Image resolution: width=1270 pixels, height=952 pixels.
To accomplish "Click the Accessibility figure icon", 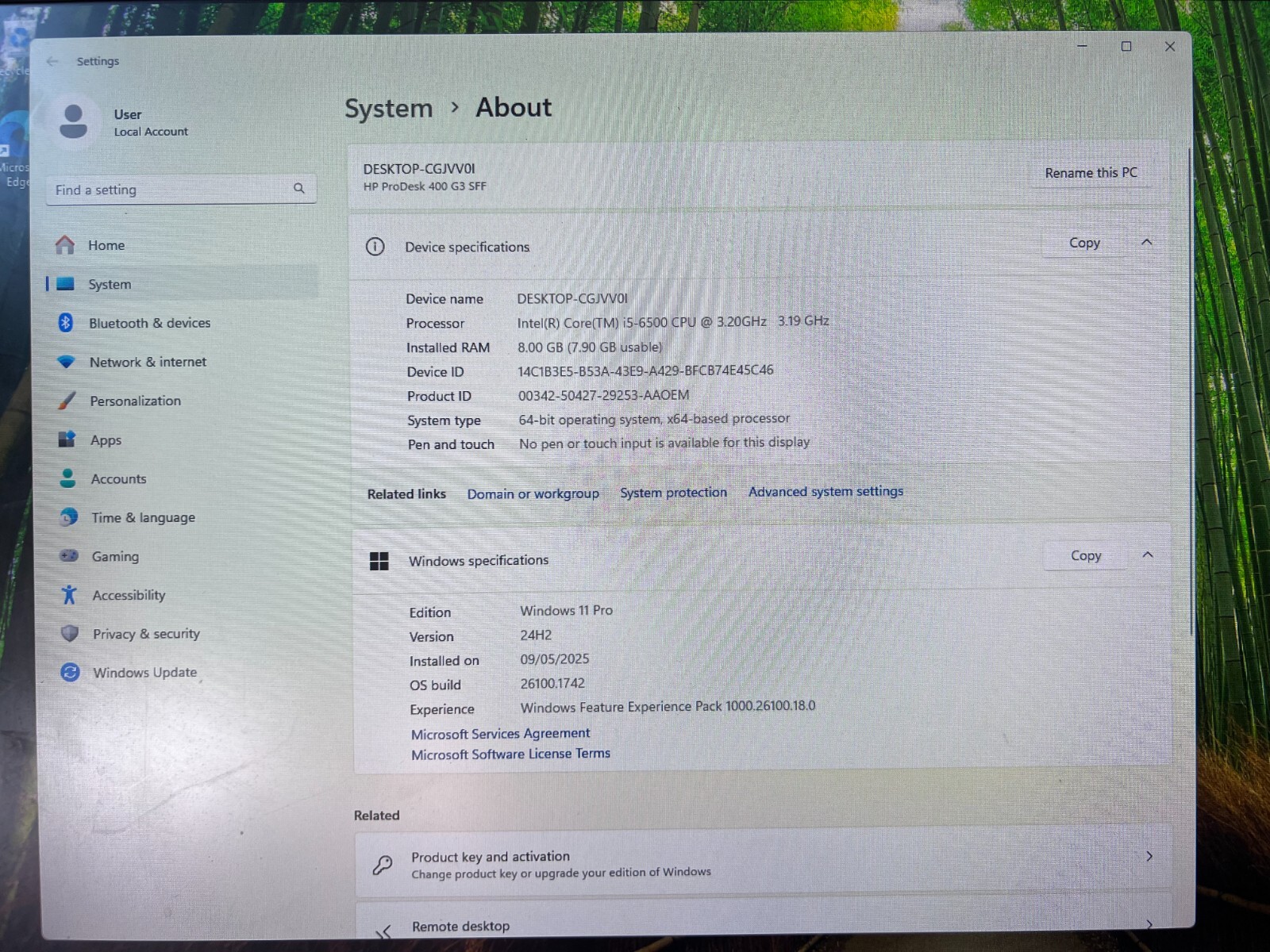I will [x=69, y=594].
